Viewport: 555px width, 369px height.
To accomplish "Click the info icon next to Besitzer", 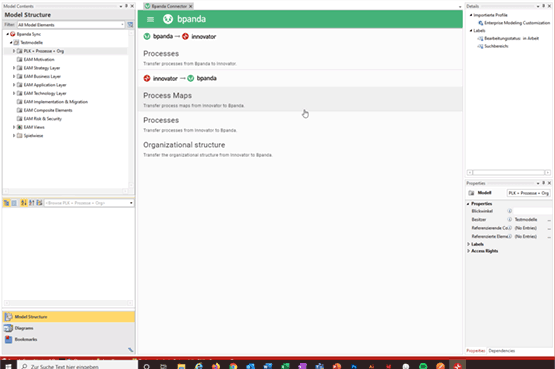I will click(x=510, y=219).
